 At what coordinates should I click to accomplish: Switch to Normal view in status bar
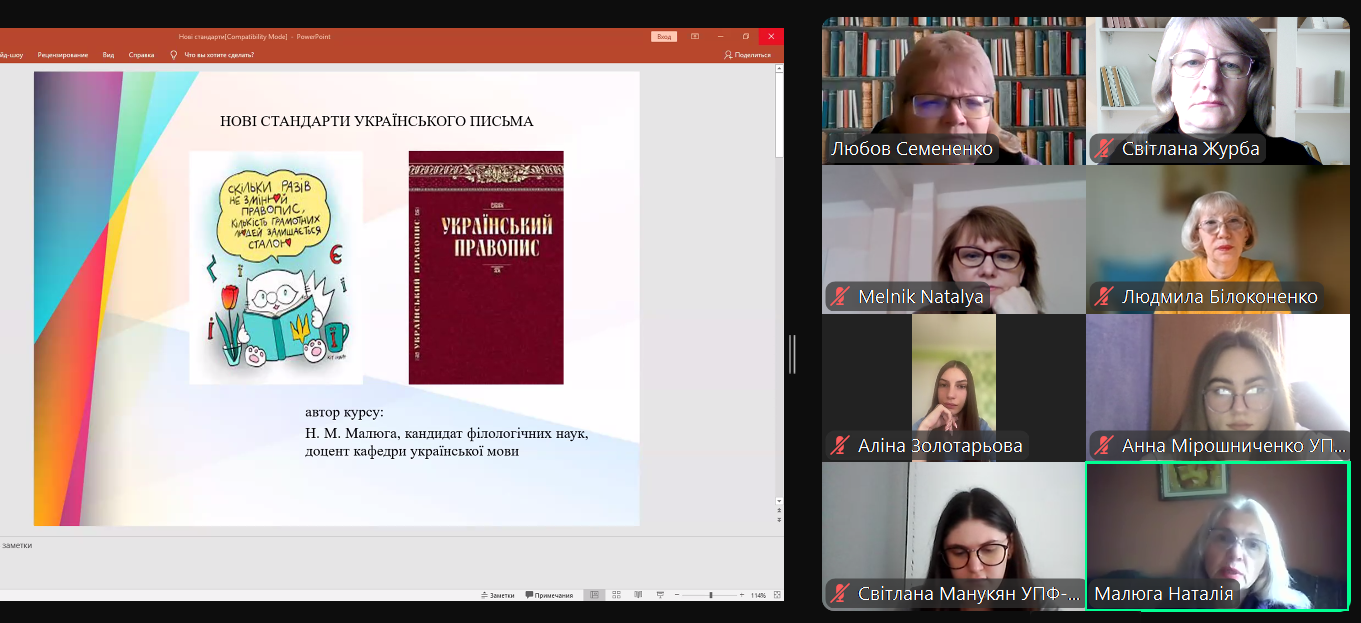click(594, 595)
